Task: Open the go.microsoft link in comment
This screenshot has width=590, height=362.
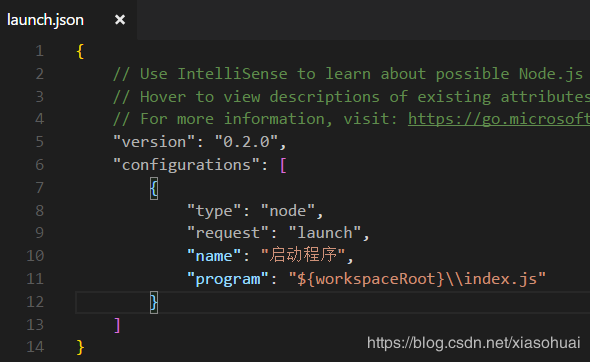Action: pos(499,119)
